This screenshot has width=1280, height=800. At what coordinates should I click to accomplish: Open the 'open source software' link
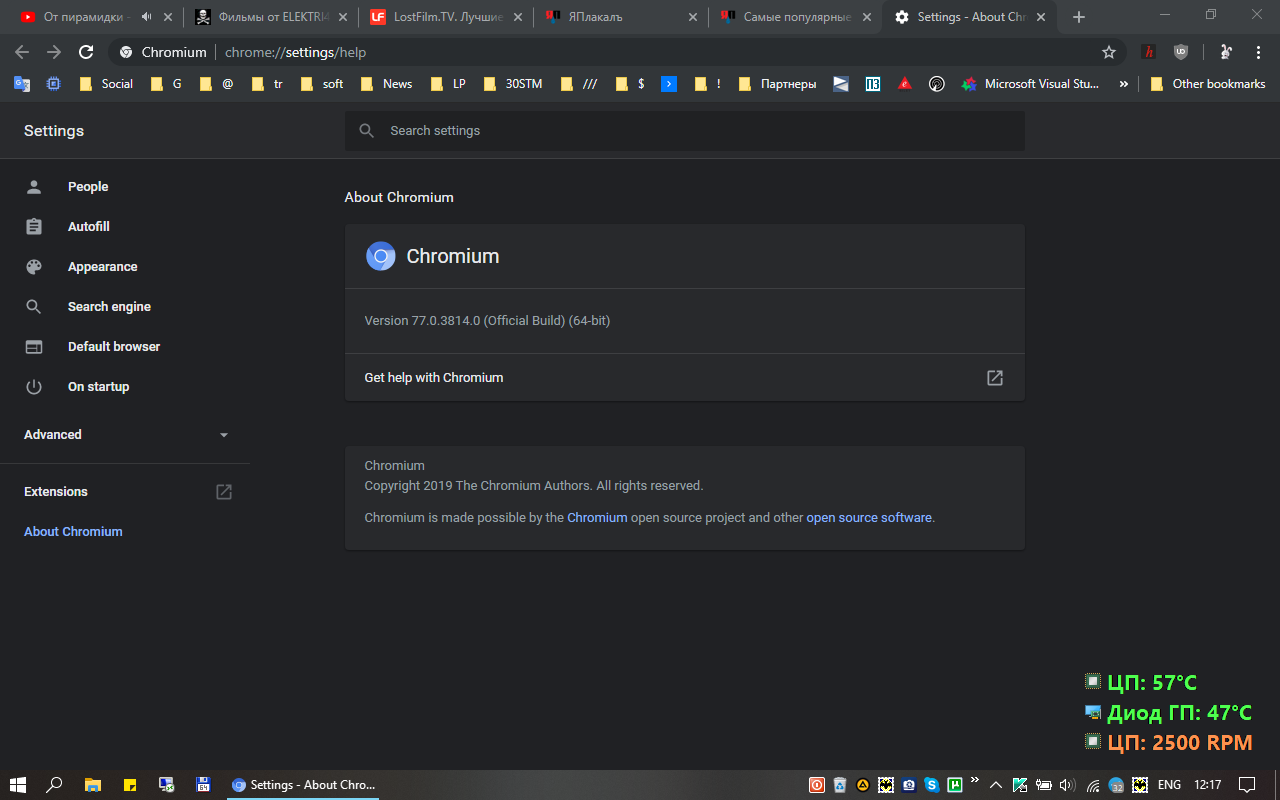869,518
